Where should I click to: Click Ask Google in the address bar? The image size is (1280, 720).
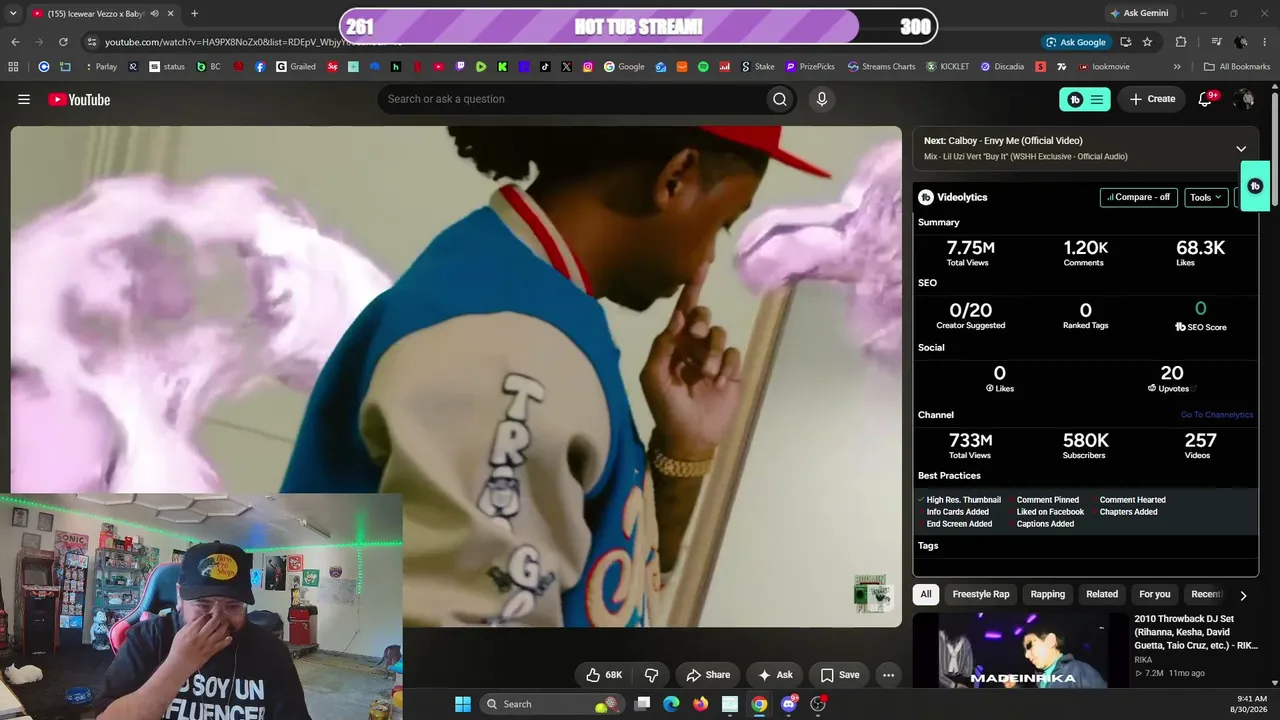pos(1076,42)
